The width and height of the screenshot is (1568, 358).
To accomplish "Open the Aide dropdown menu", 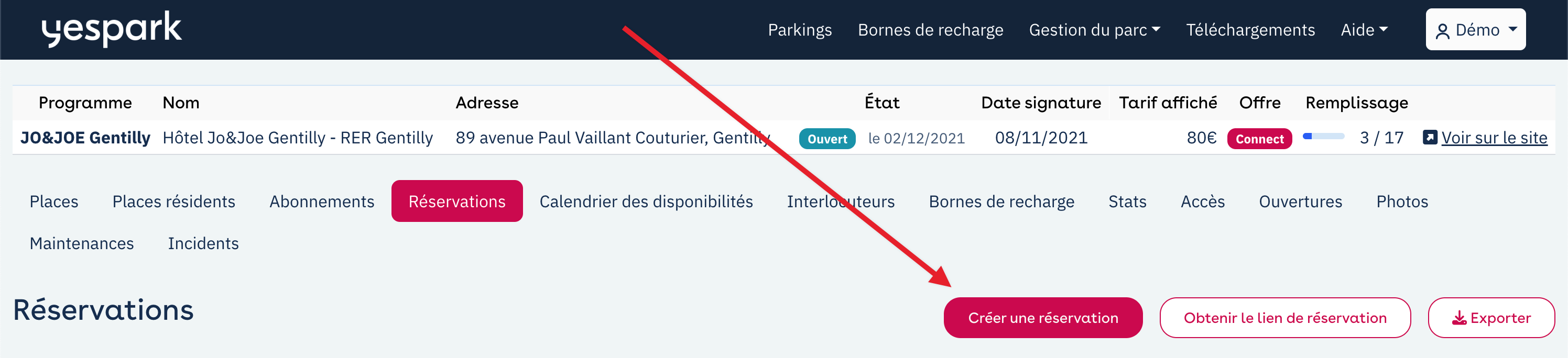I will (1364, 30).
